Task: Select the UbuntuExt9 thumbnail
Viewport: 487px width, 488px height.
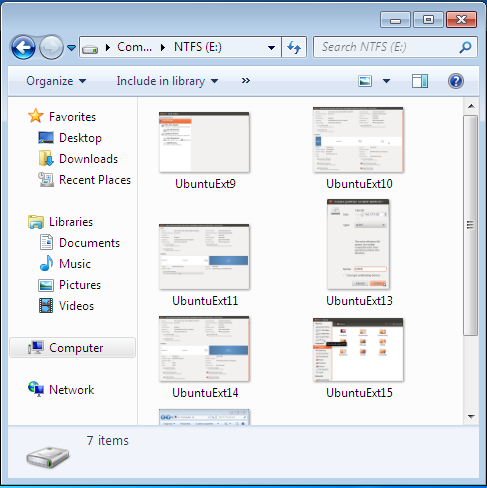Action: tap(204, 142)
